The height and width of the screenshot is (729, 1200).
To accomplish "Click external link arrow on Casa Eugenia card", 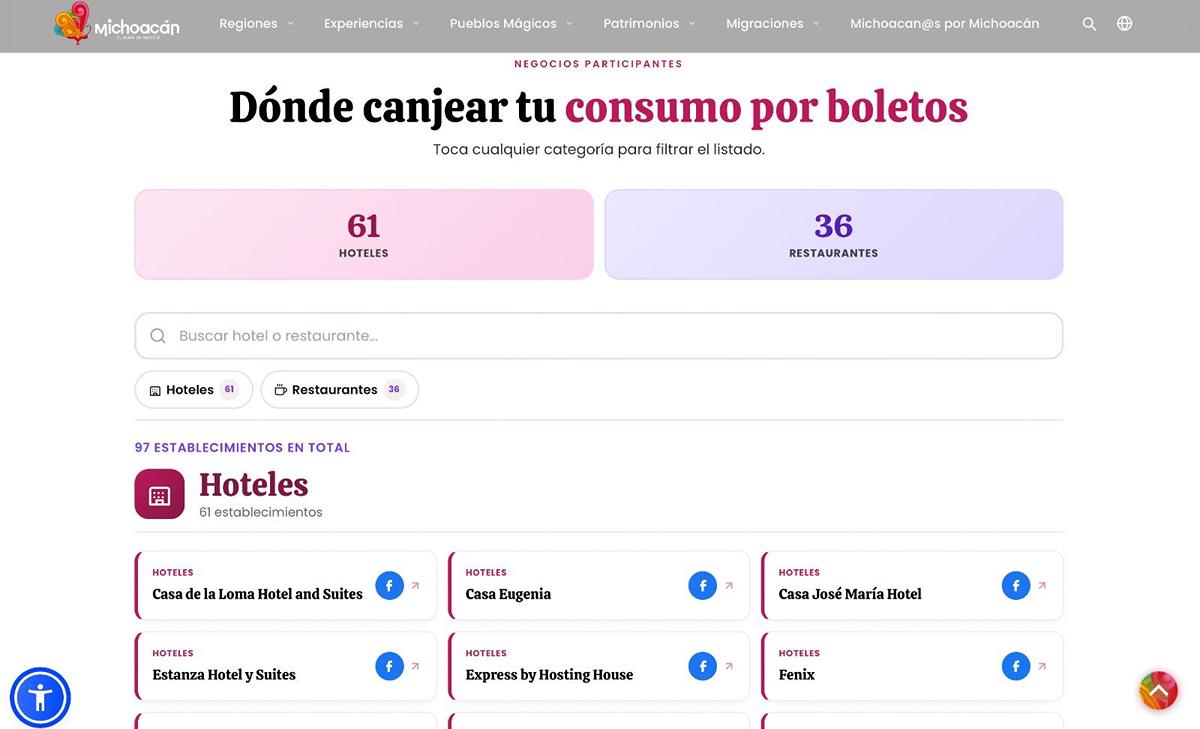I will (729, 586).
